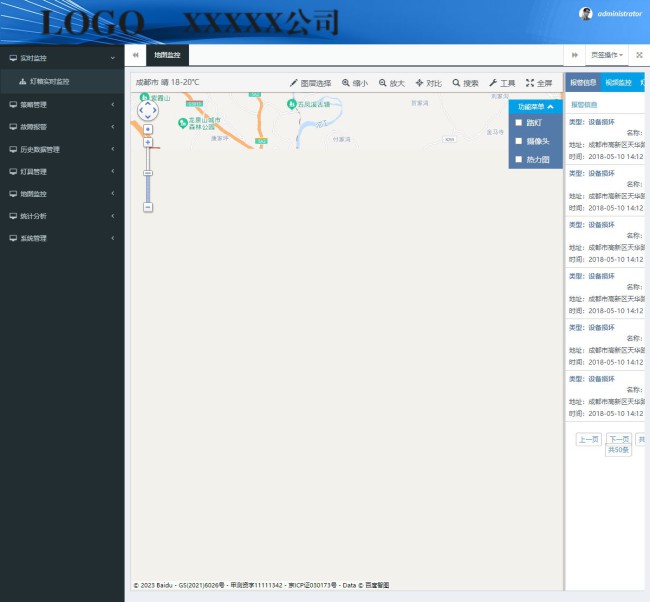The height and width of the screenshot is (602, 650).
Task: Click the monitor icon beside 策略管理
Action: pyautogui.click(x=13, y=104)
